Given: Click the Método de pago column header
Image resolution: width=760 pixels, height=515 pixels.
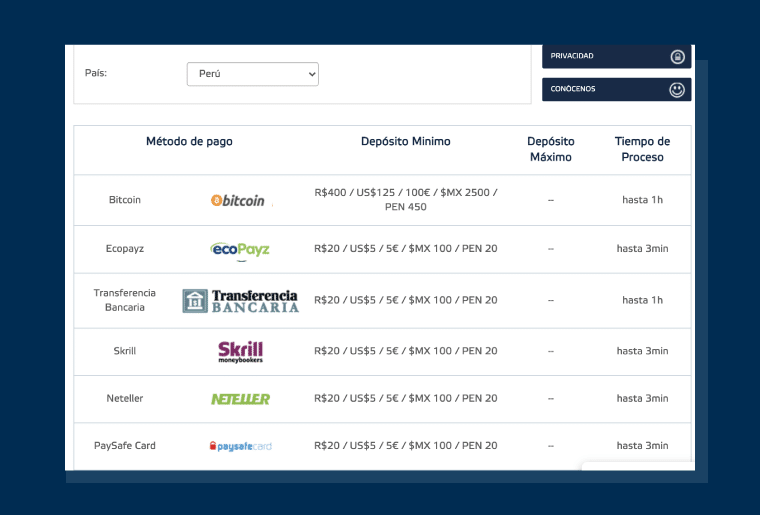Looking at the screenshot, I should click(x=190, y=141).
